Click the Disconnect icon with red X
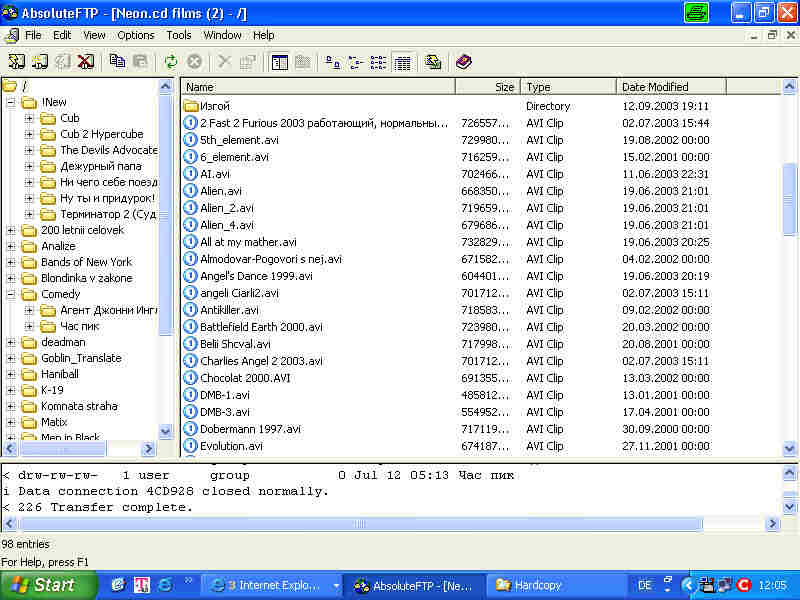 pyautogui.click(x=86, y=61)
